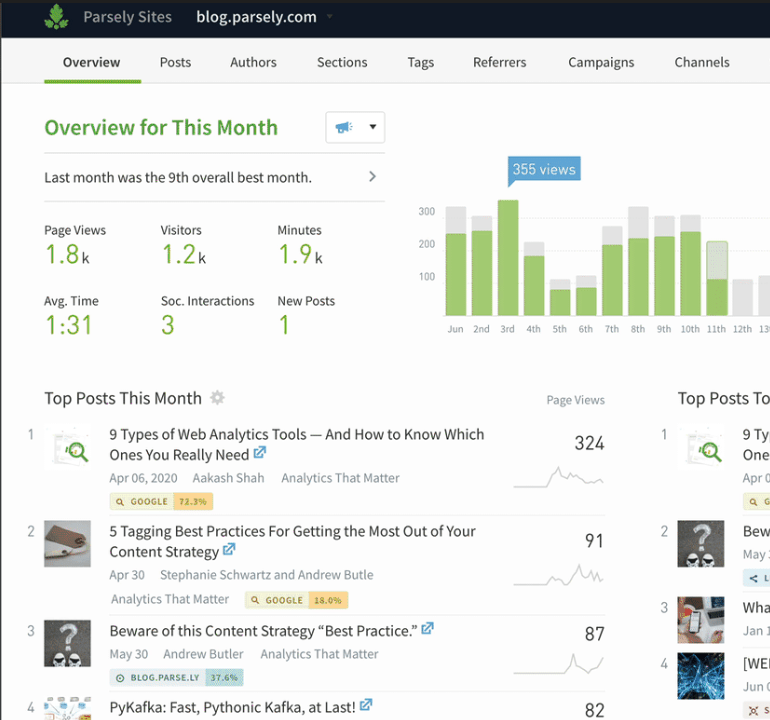Screen dimensions: 770x720
Task: Go to the Campaigns tab
Action: (x=601, y=62)
